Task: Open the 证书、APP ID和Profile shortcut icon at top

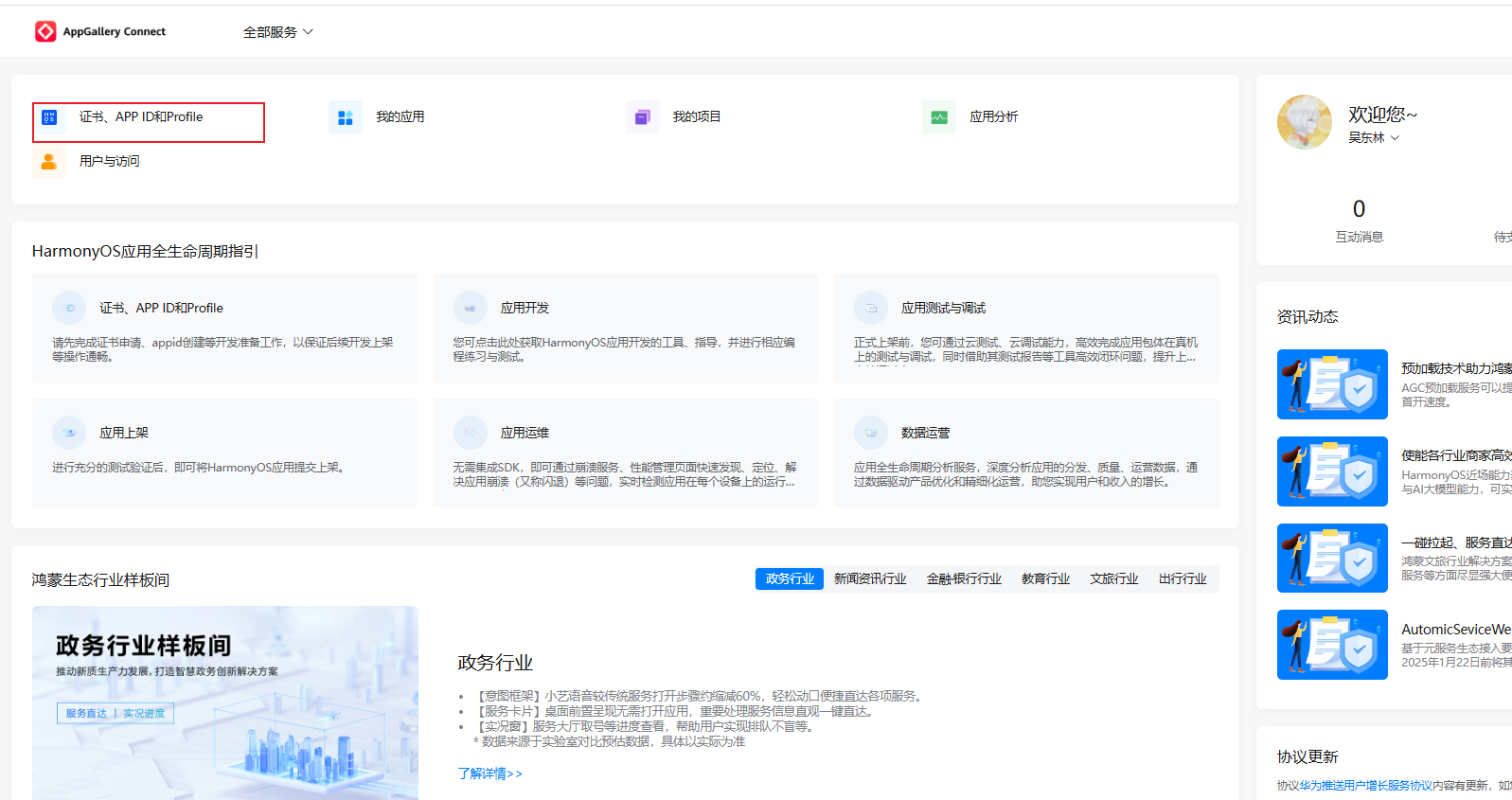Action: [x=49, y=117]
